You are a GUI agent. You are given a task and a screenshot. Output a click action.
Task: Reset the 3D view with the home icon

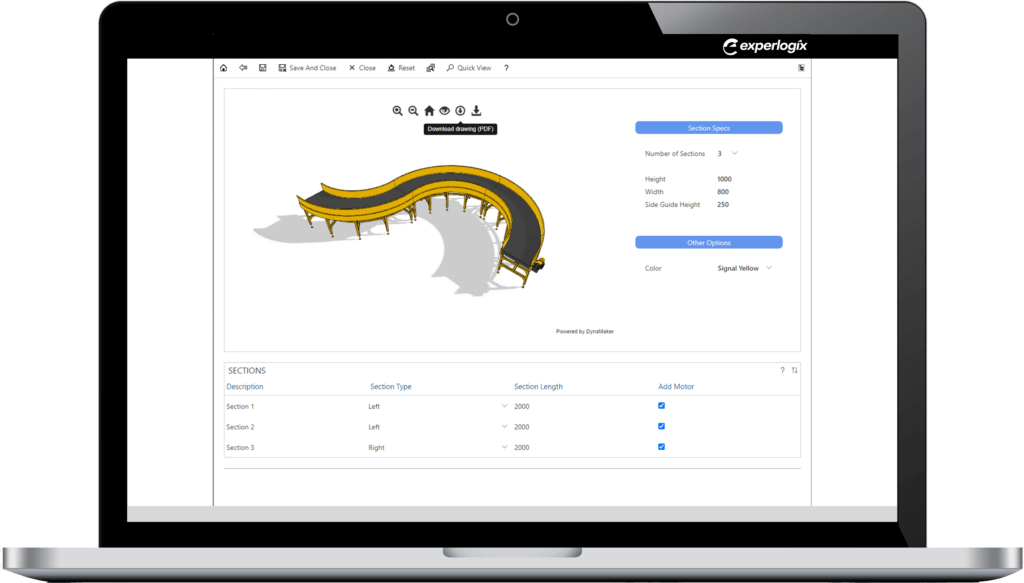click(428, 110)
